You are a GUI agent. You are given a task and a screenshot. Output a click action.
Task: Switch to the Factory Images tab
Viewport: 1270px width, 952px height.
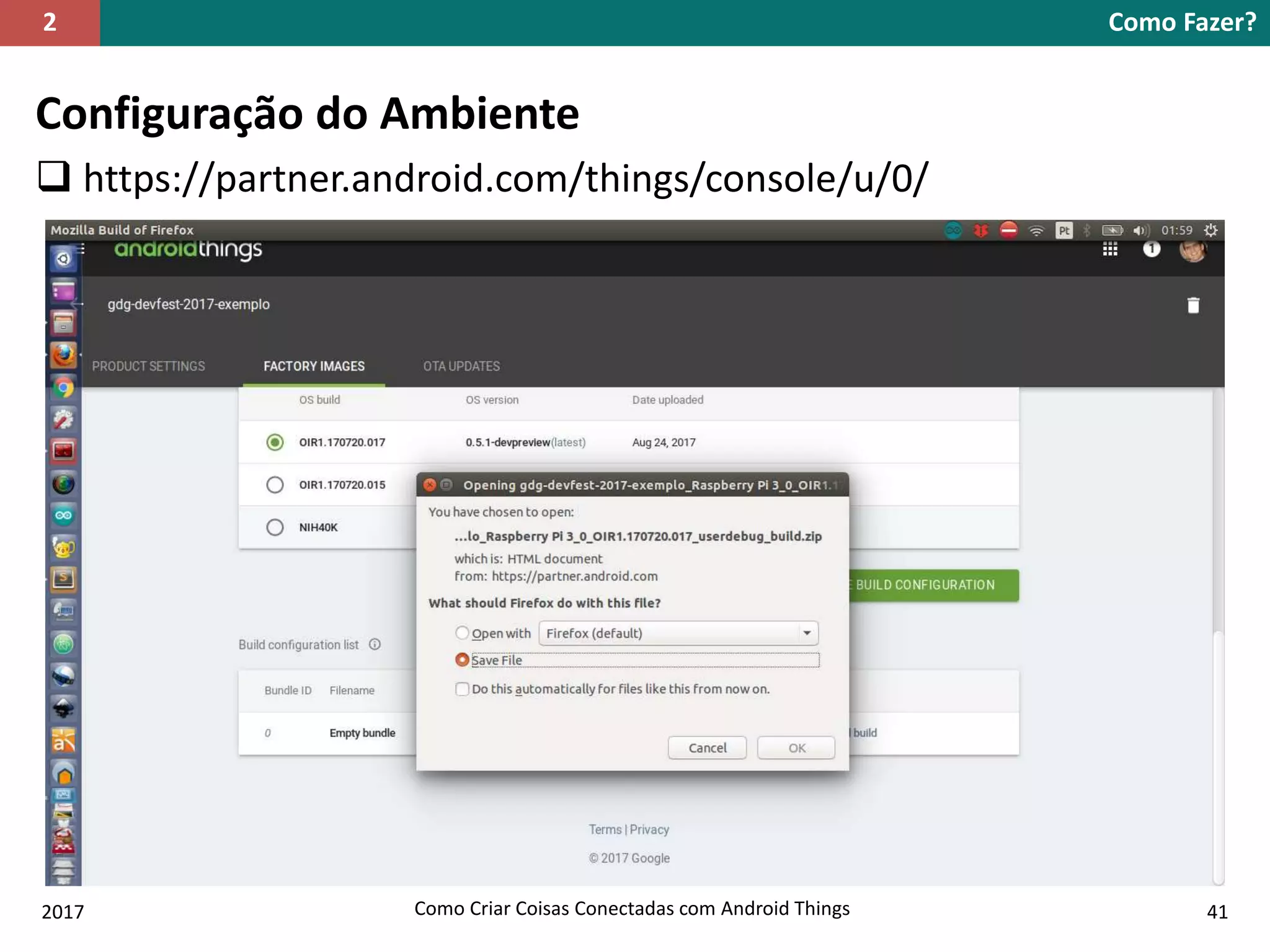coord(314,366)
